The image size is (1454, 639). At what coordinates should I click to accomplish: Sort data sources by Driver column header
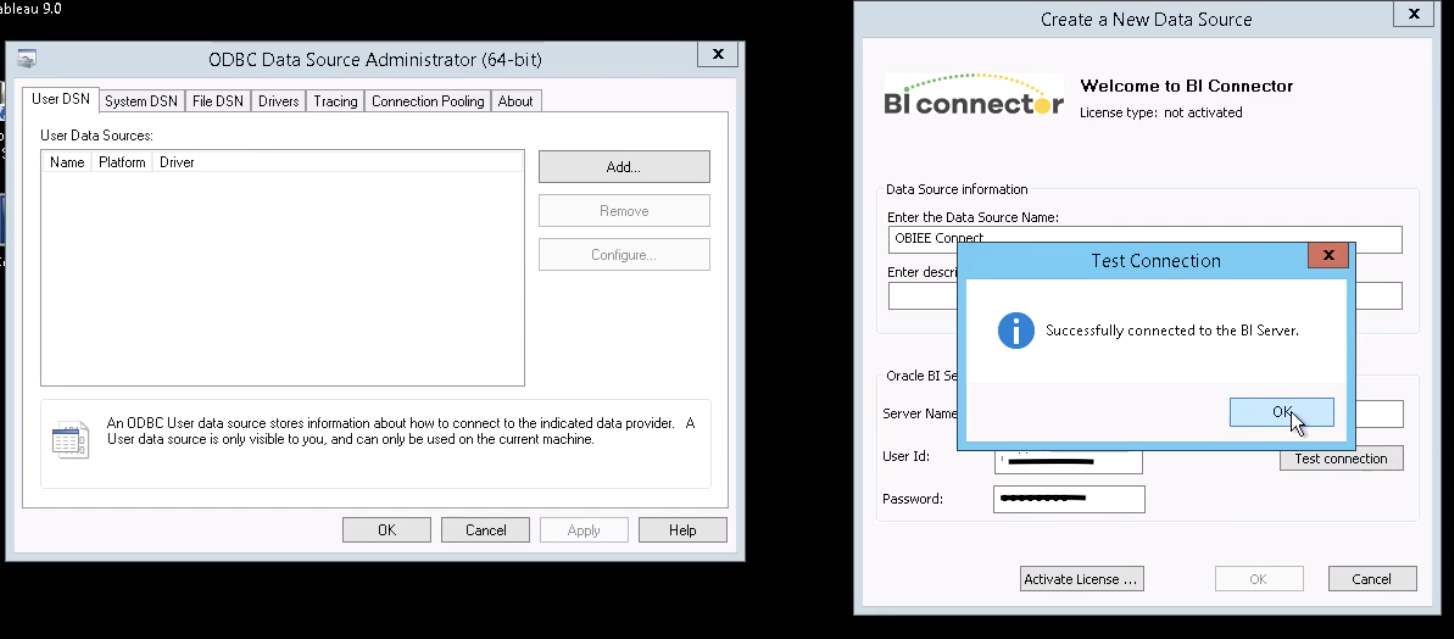click(177, 162)
